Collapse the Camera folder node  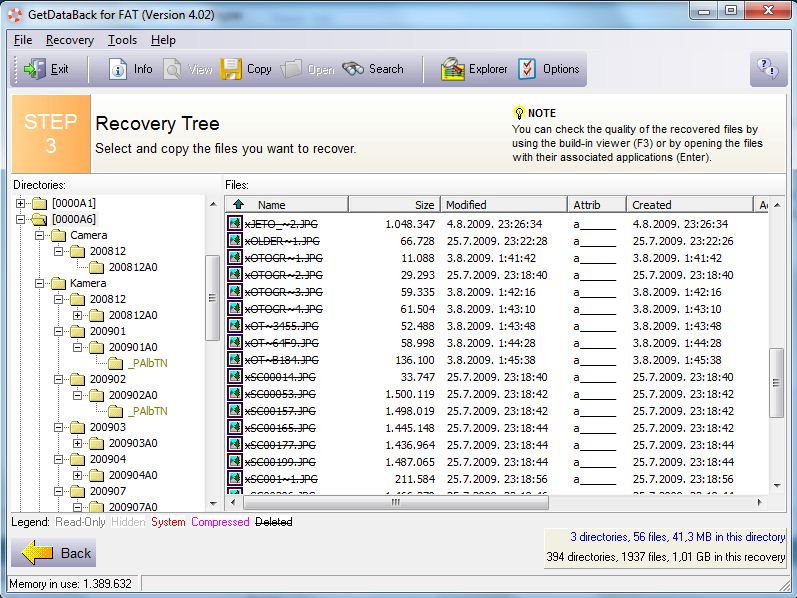click(x=39, y=235)
